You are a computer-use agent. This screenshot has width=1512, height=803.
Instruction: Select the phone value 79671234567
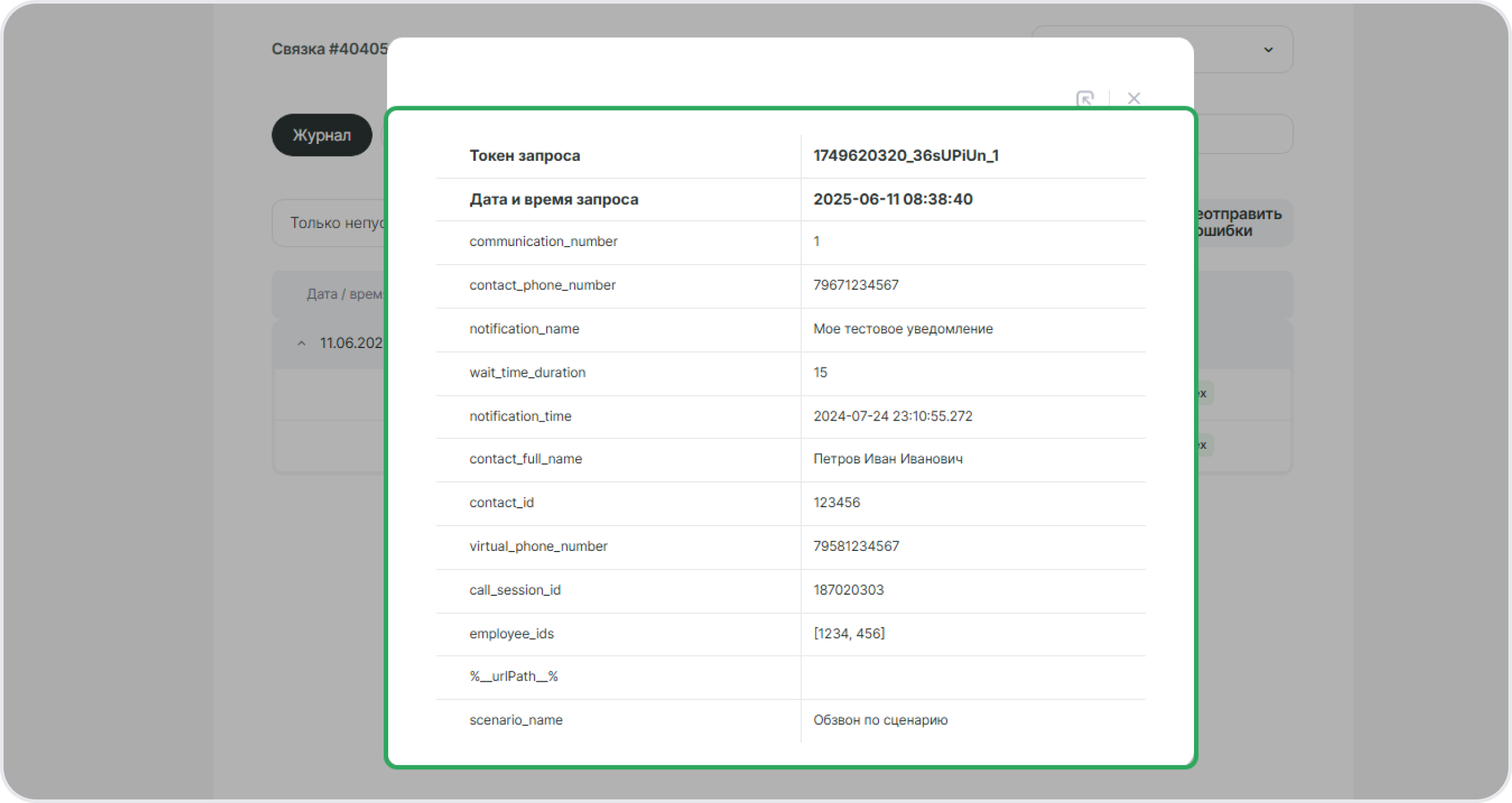[x=856, y=285]
